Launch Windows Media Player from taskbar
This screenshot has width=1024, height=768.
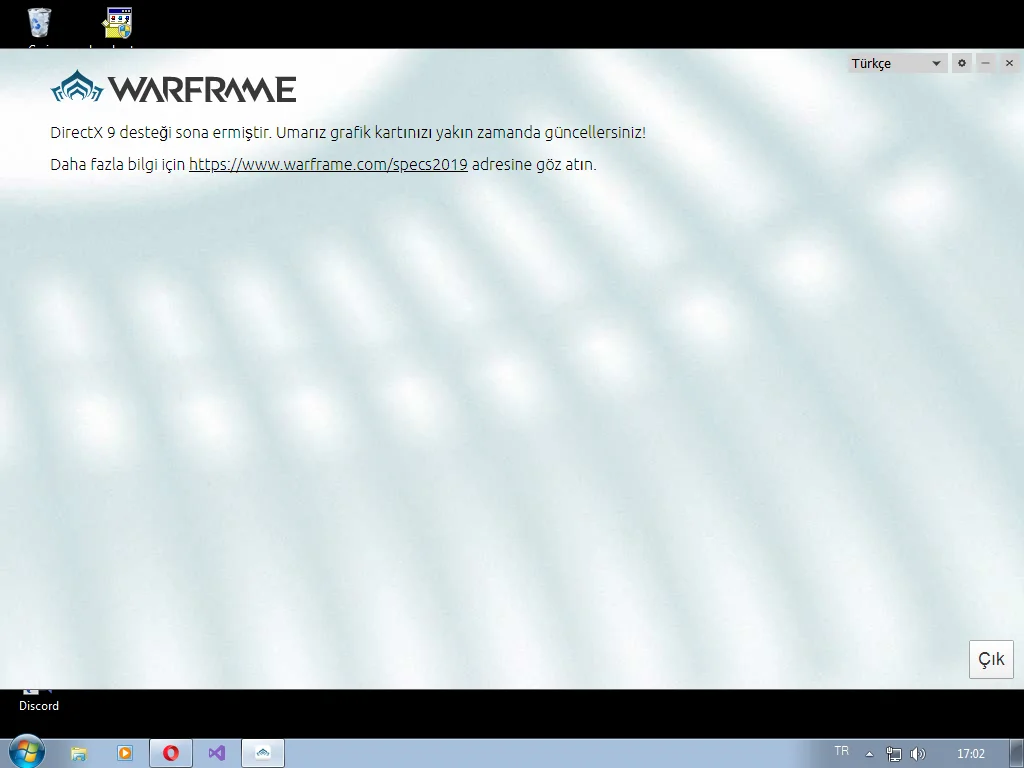[124, 753]
